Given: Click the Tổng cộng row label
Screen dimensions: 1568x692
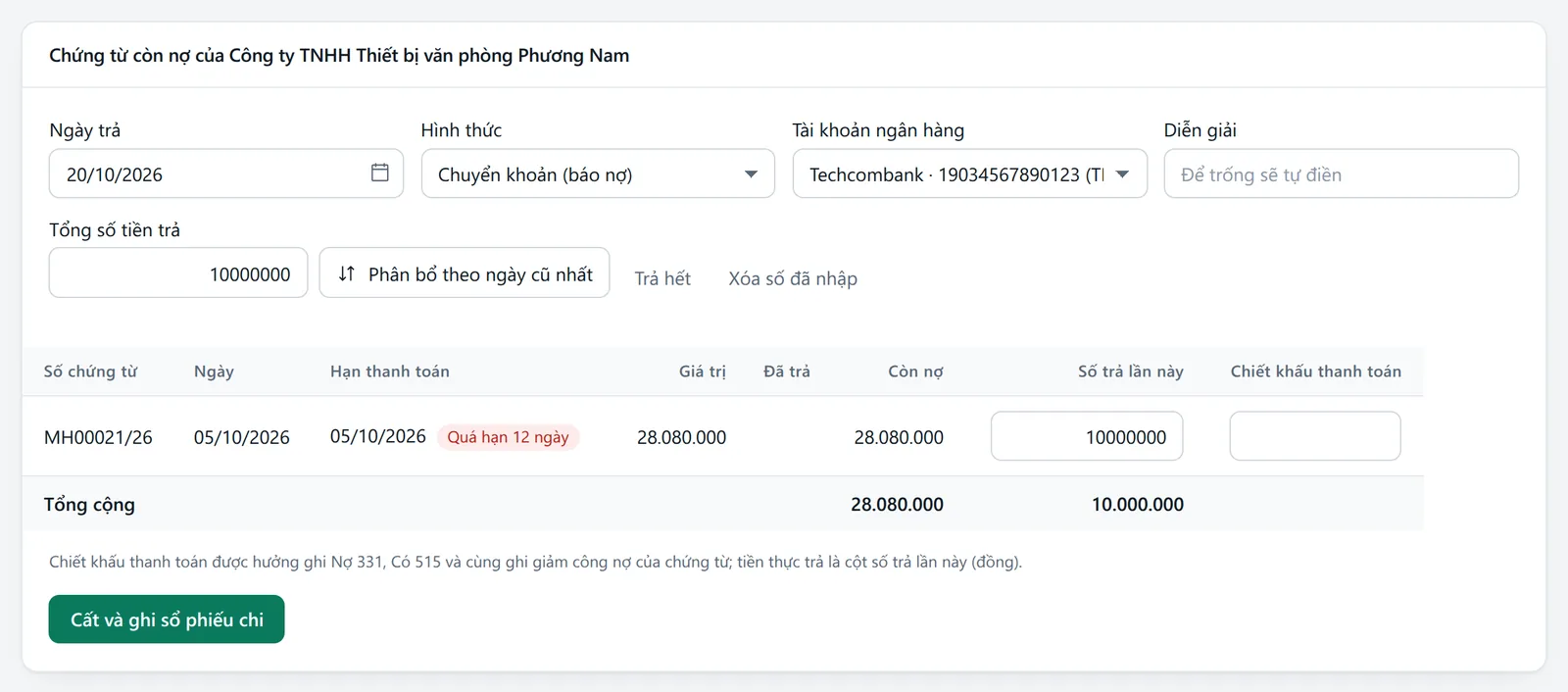Looking at the screenshot, I should click(x=89, y=505).
